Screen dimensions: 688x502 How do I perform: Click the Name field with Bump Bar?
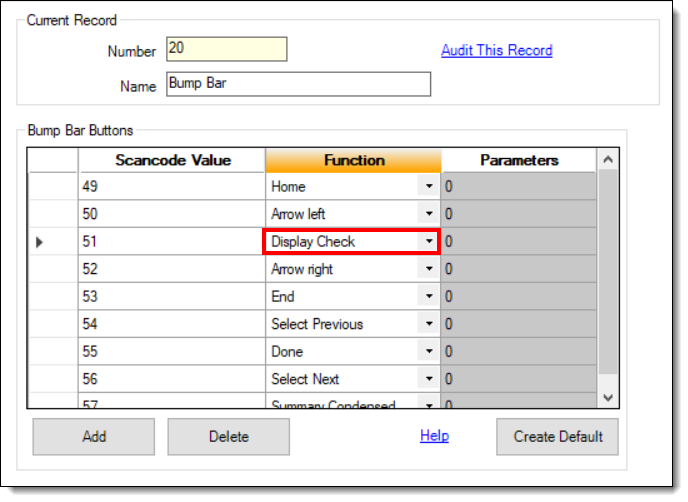[298, 84]
